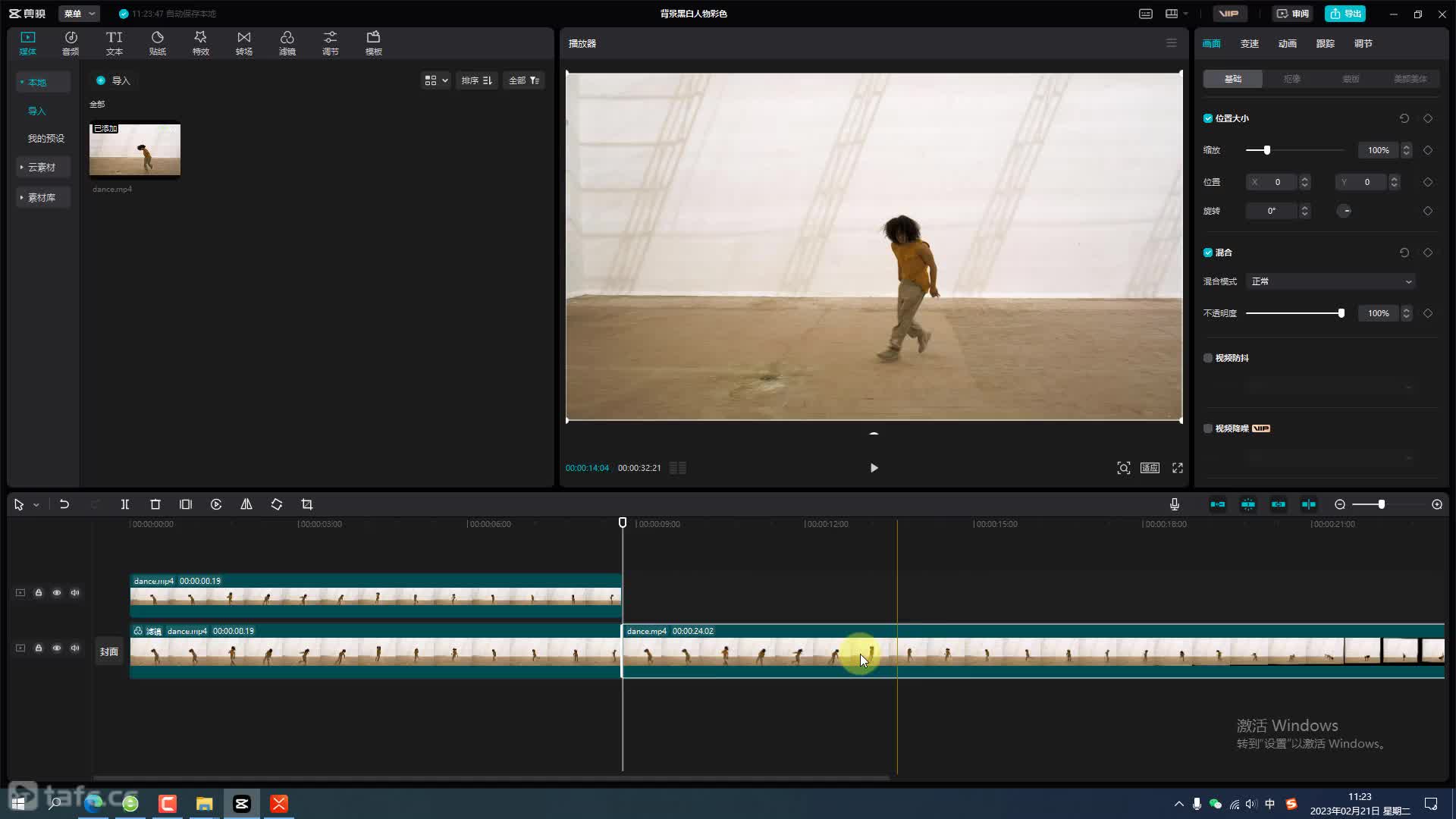
Task: Expand the 素材库 tree item
Action: coord(42,197)
